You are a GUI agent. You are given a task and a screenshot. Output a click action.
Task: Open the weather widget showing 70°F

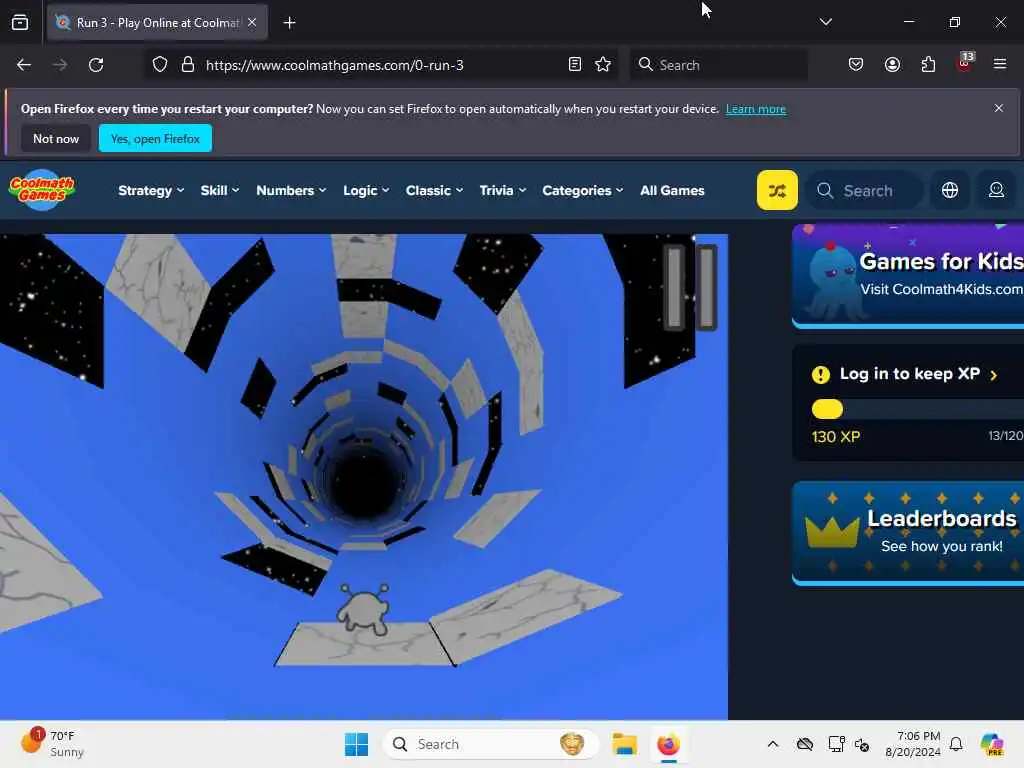(52, 744)
